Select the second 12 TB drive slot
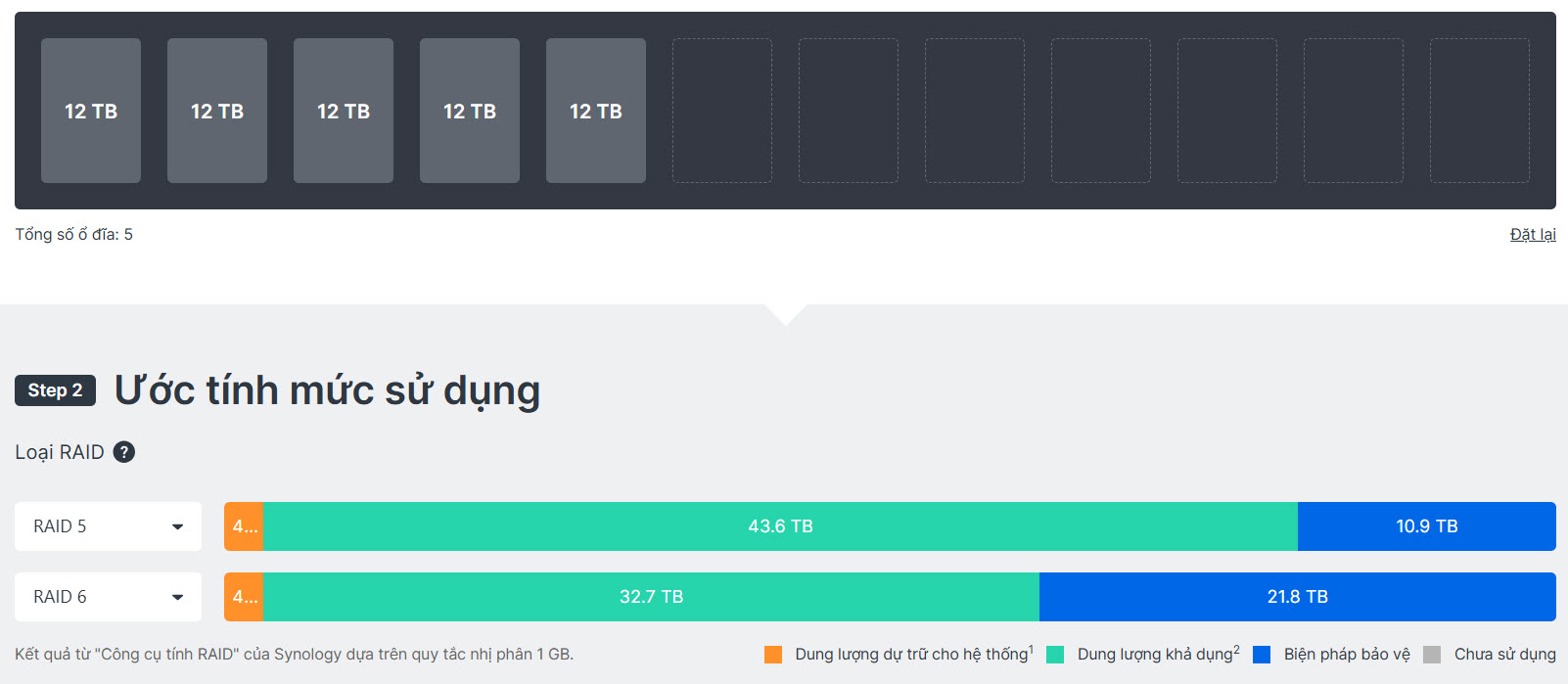This screenshot has width=1568, height=684. click(x=217, y=111)
